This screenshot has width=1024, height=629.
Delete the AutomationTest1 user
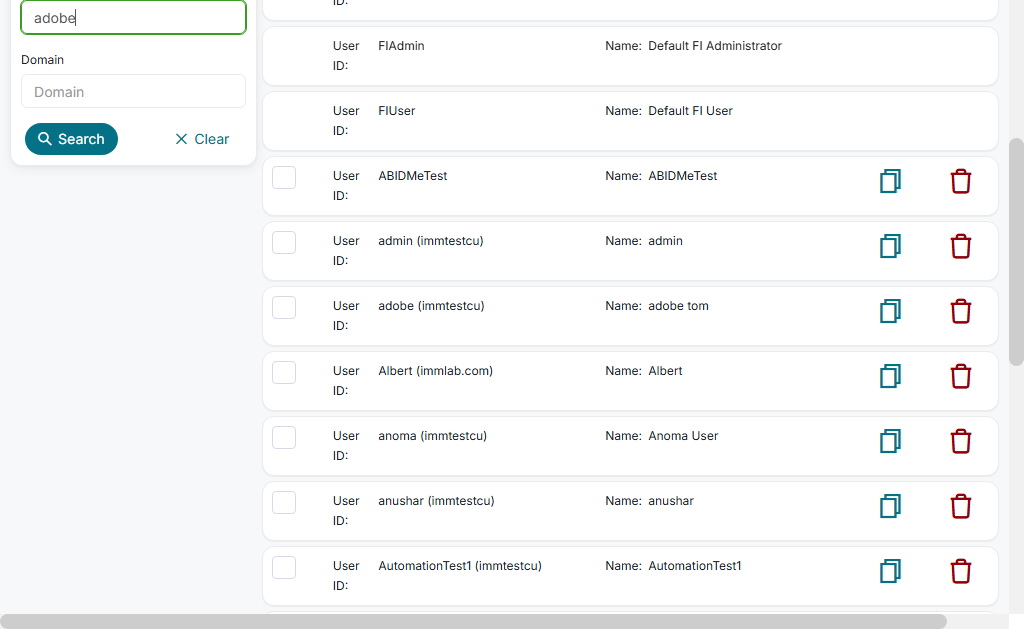[960, 571]
